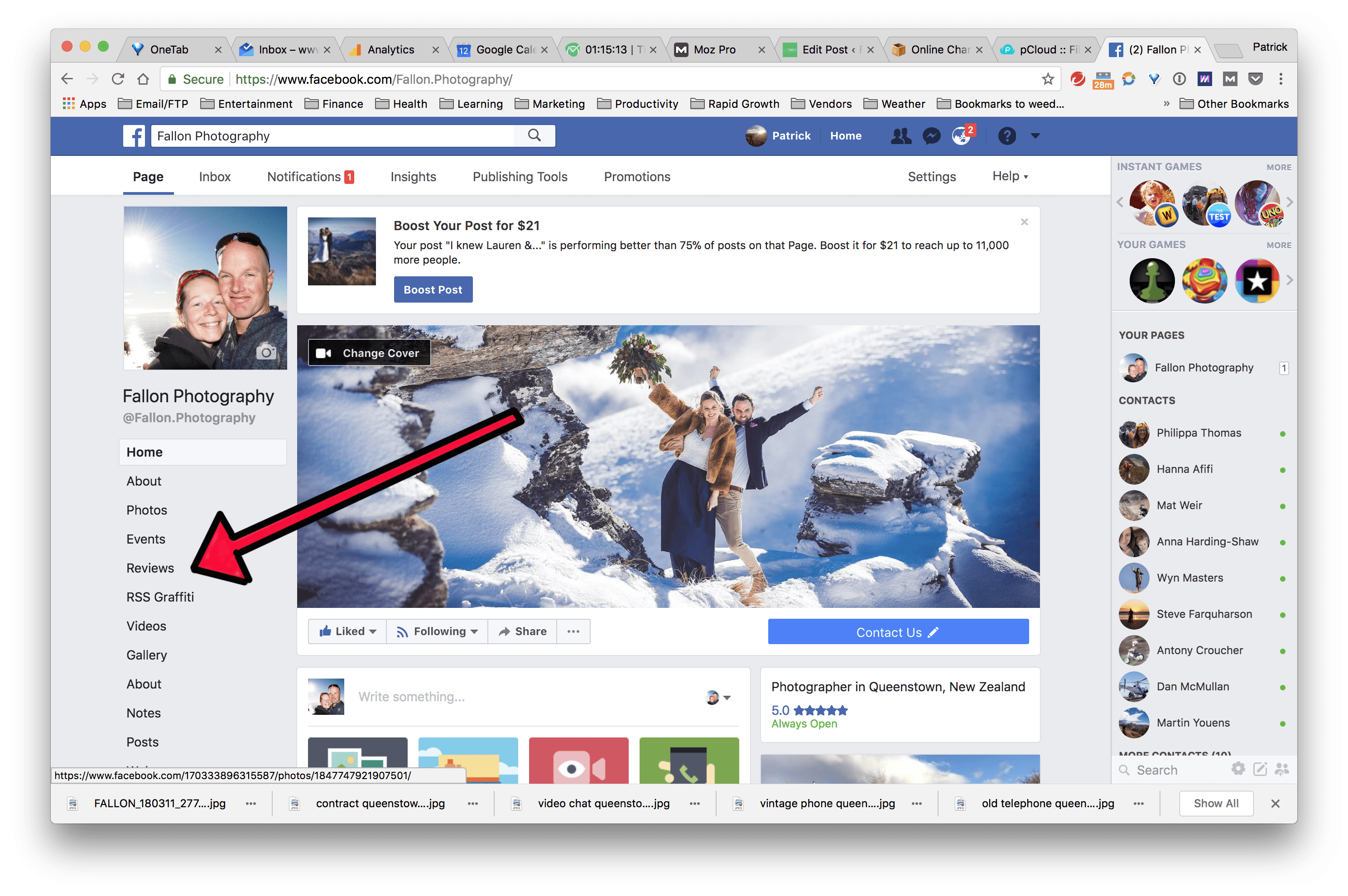Expand hidden bookmarks chevron
The height and width of the screenshot is (896, 1348).
[x=1166, y=104]
